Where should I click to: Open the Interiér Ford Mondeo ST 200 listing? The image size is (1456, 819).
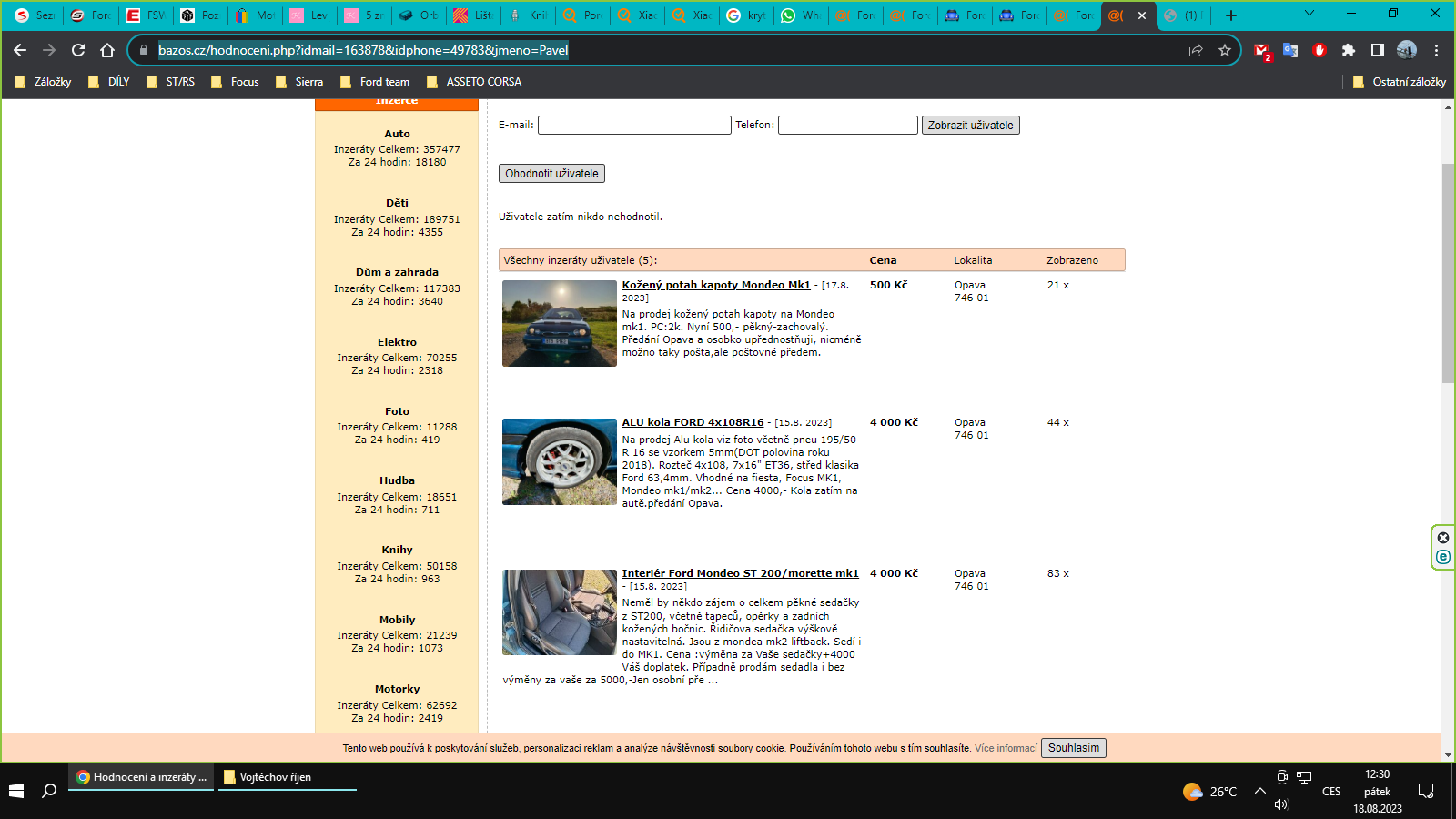(x=740, y=573)
